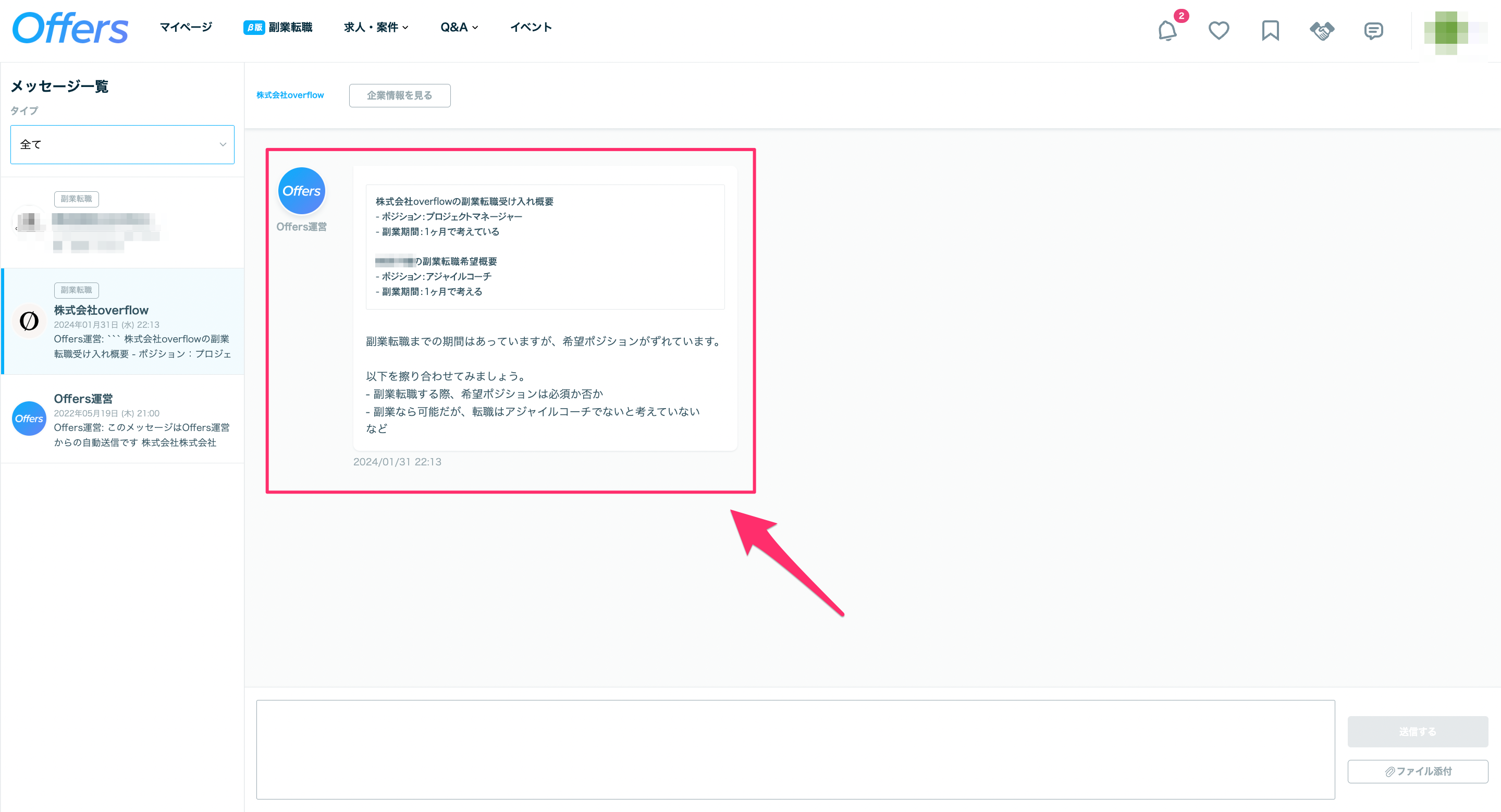Open saved items bookmark icon
Image resolution: width=1501 pixels, height=812 pixels.
point(1270,30)
